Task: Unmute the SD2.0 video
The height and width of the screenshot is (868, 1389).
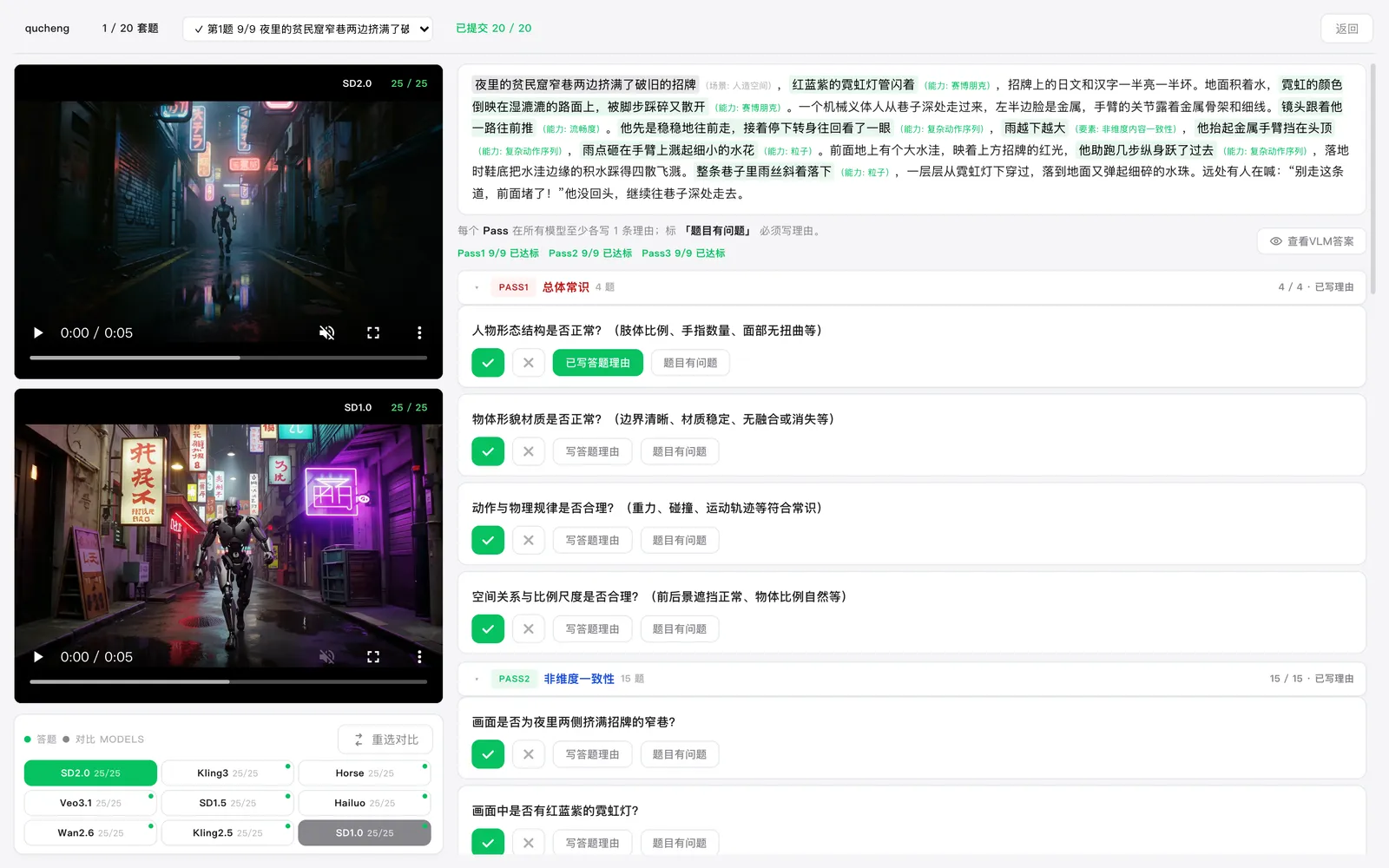Action: (327, 332)
